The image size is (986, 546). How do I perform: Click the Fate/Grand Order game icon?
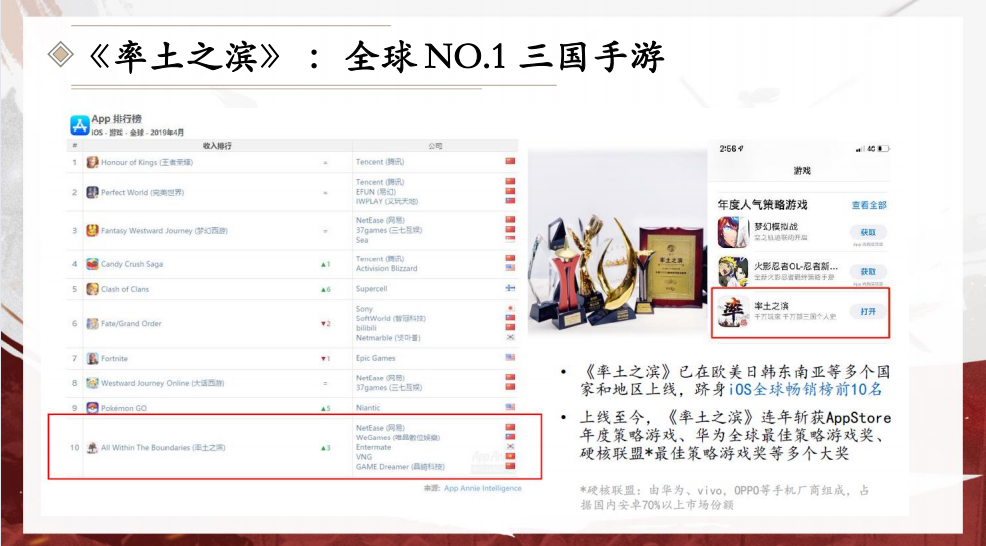coord(92,323)
